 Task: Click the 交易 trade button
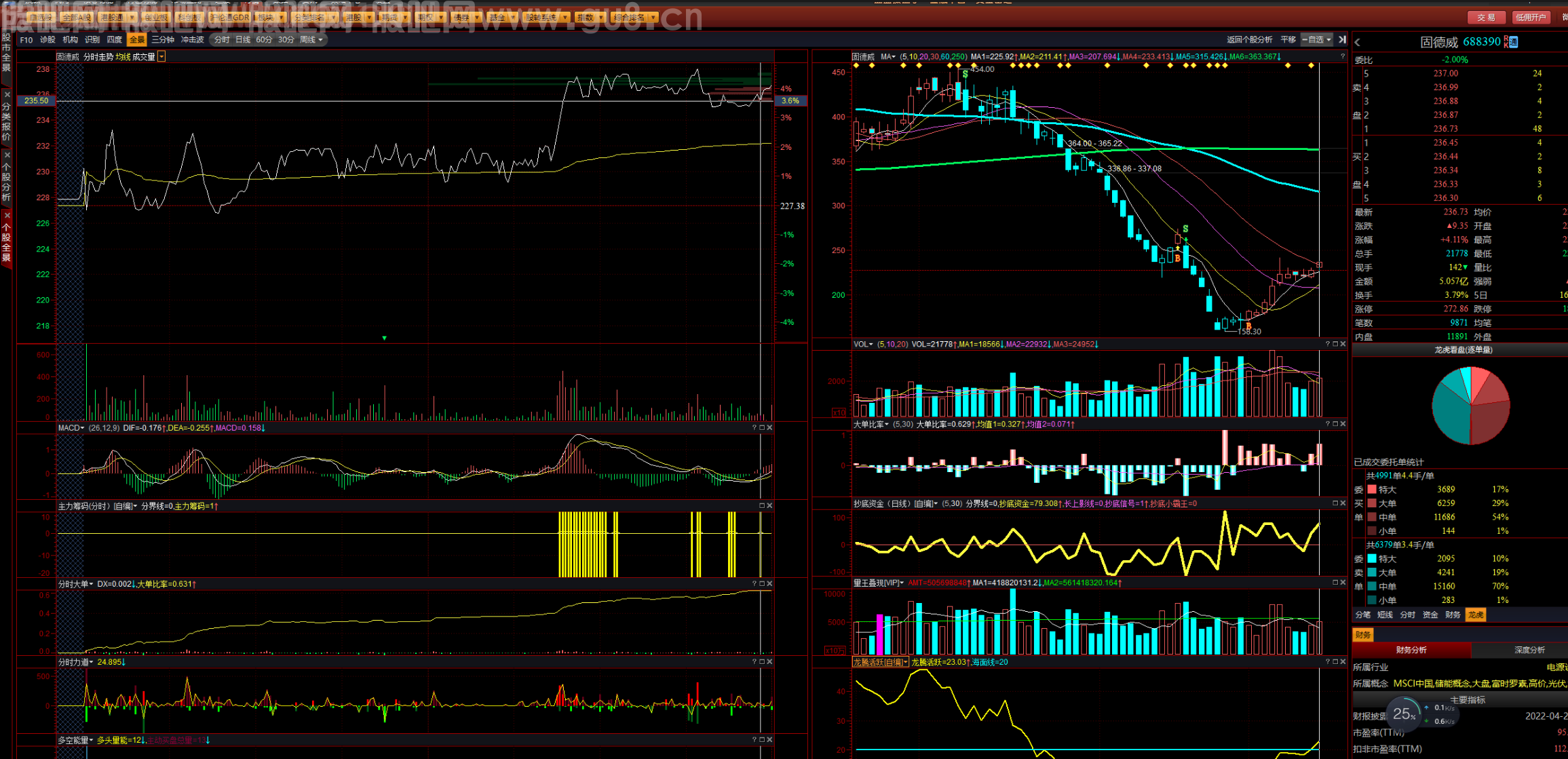pyautogui.click(x=1486, y=18)
